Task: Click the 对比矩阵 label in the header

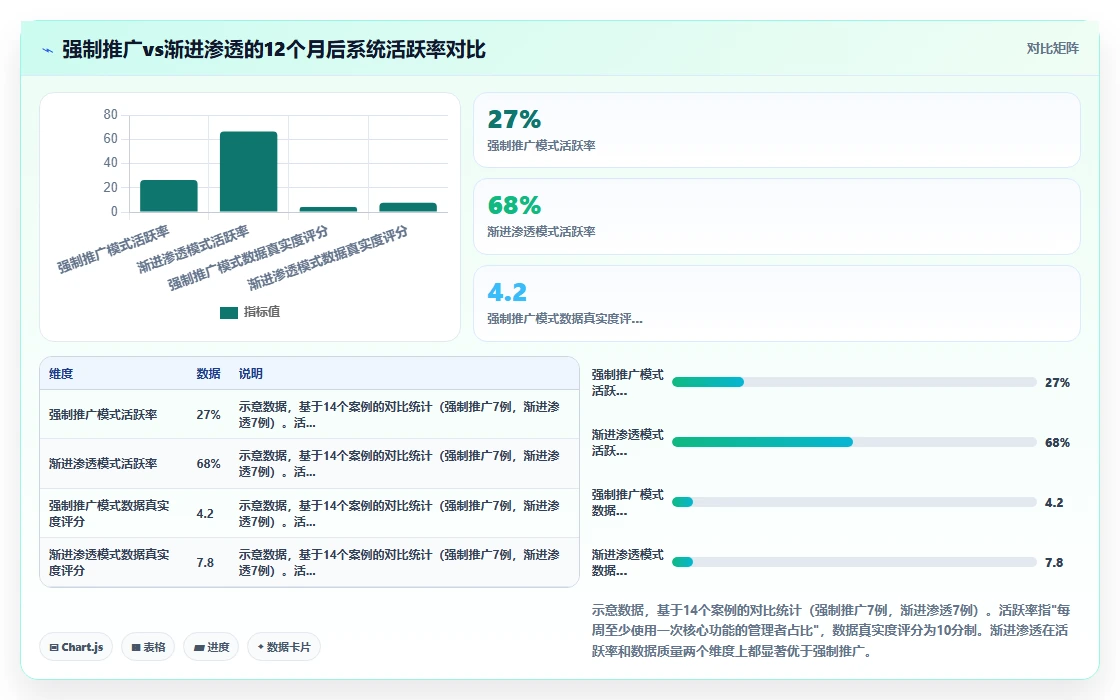Action: pos(1052,49)
